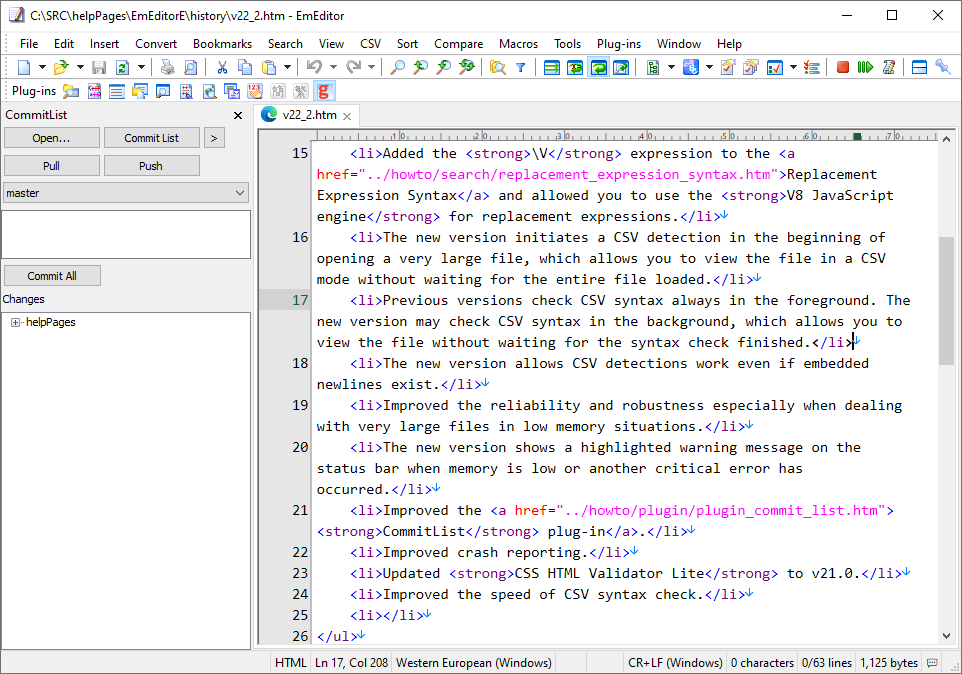Toggle Always on Top pushpin icon
The width and height of the screenshot is (962, 674).
(942, 67)
